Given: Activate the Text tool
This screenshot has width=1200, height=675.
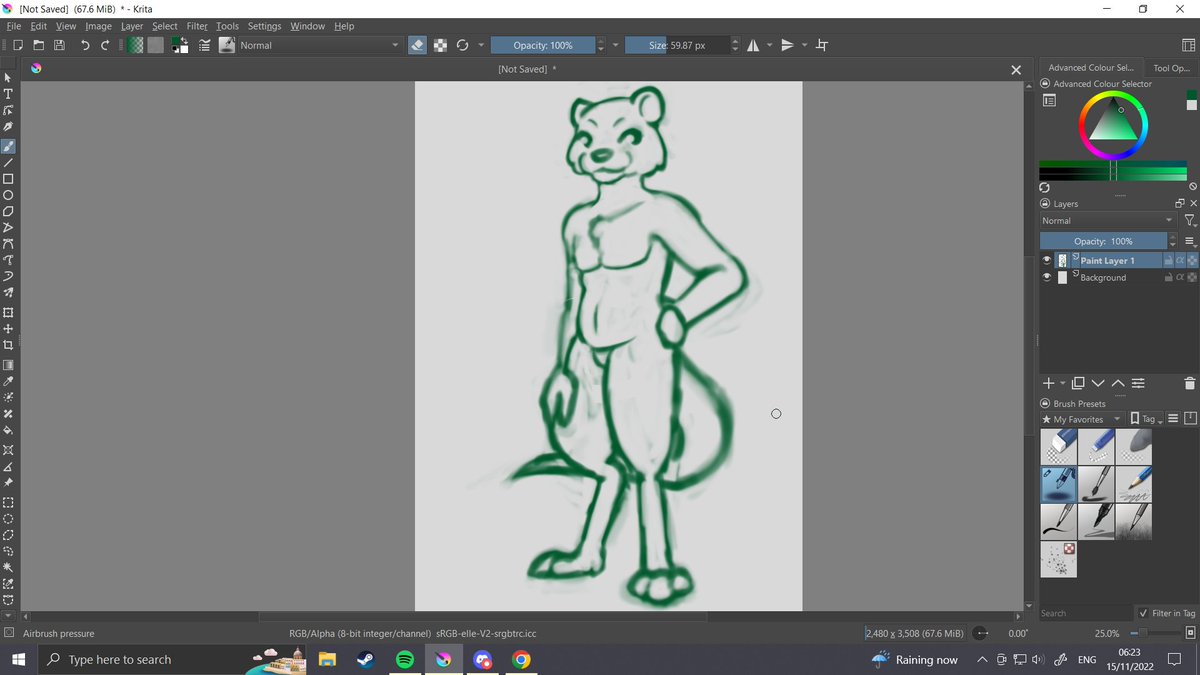Looking at the screenshot, I should [x=7, y=94].
